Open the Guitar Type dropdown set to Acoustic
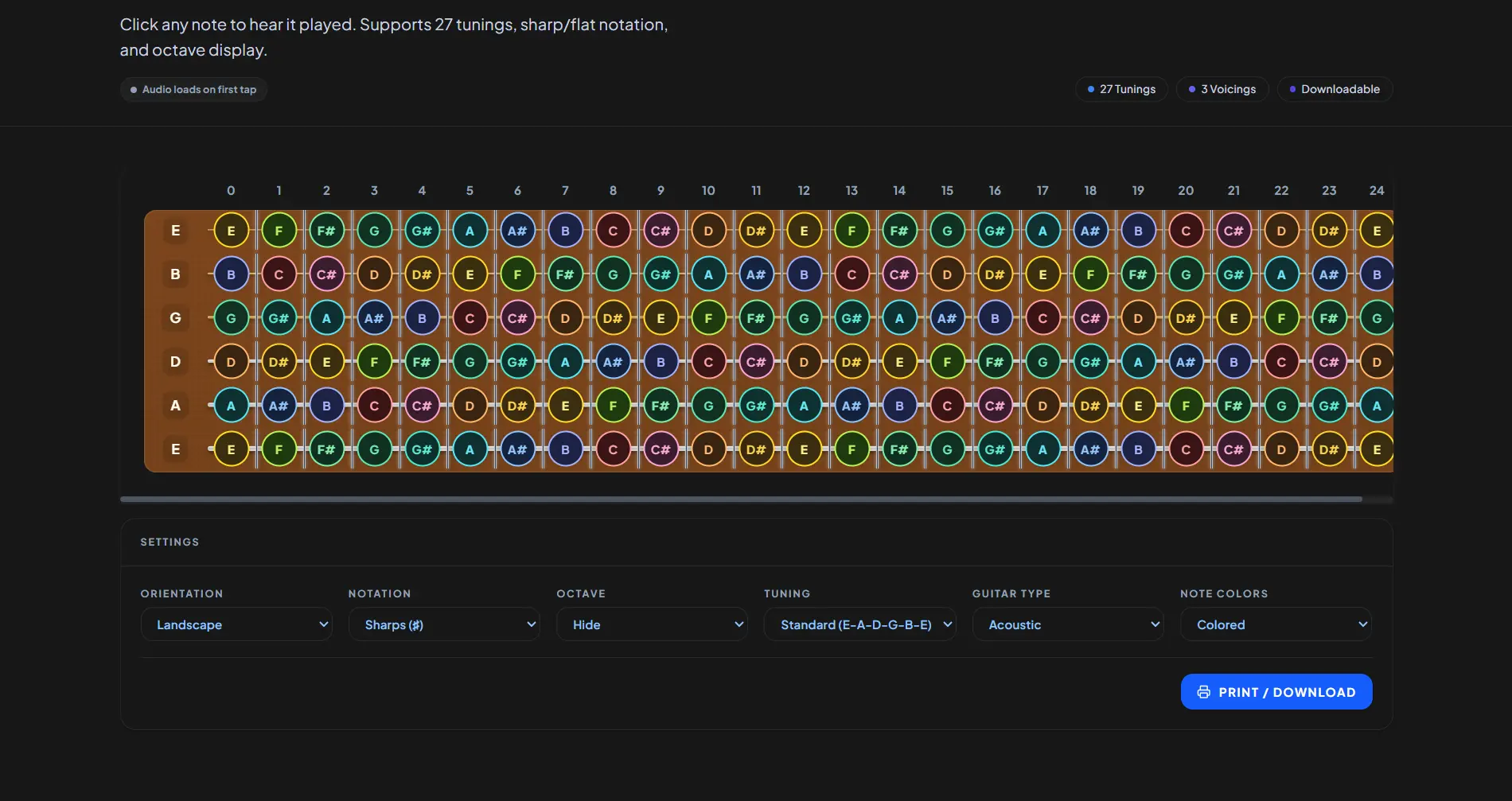Screen dimensions: 1512x801 (x=1068, y=624)
